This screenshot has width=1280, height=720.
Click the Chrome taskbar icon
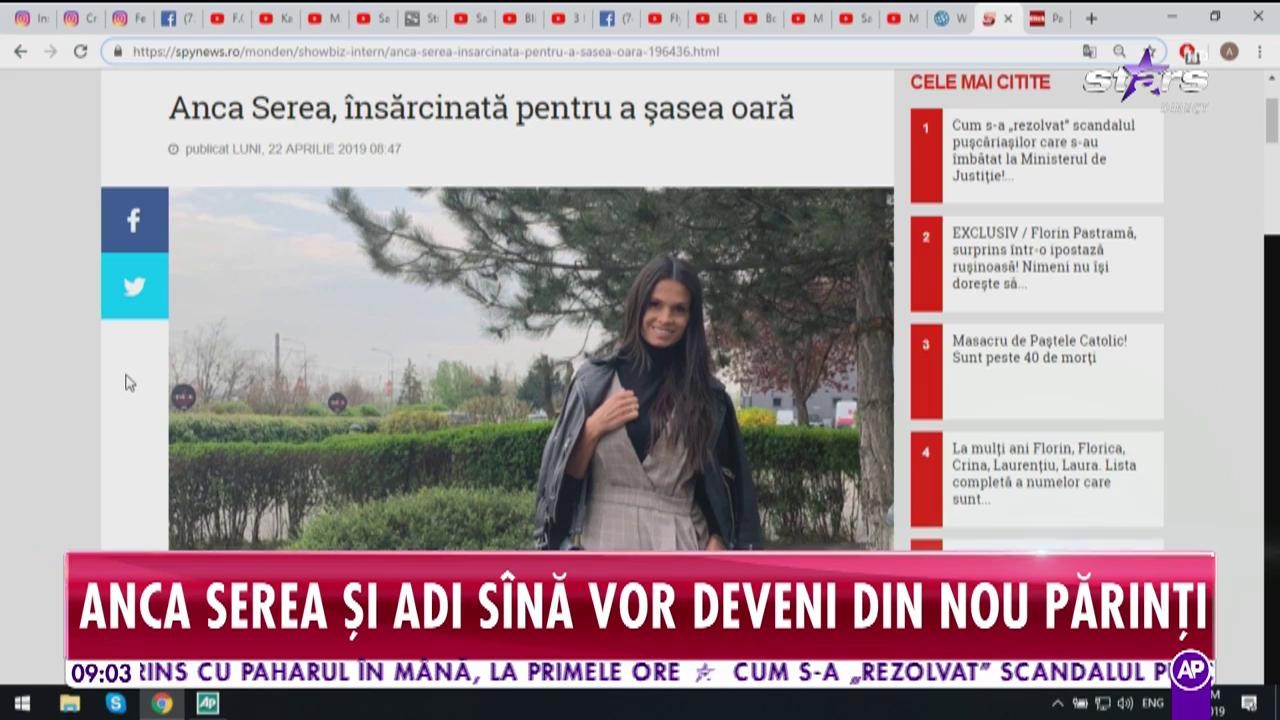(x=162, y=703)
